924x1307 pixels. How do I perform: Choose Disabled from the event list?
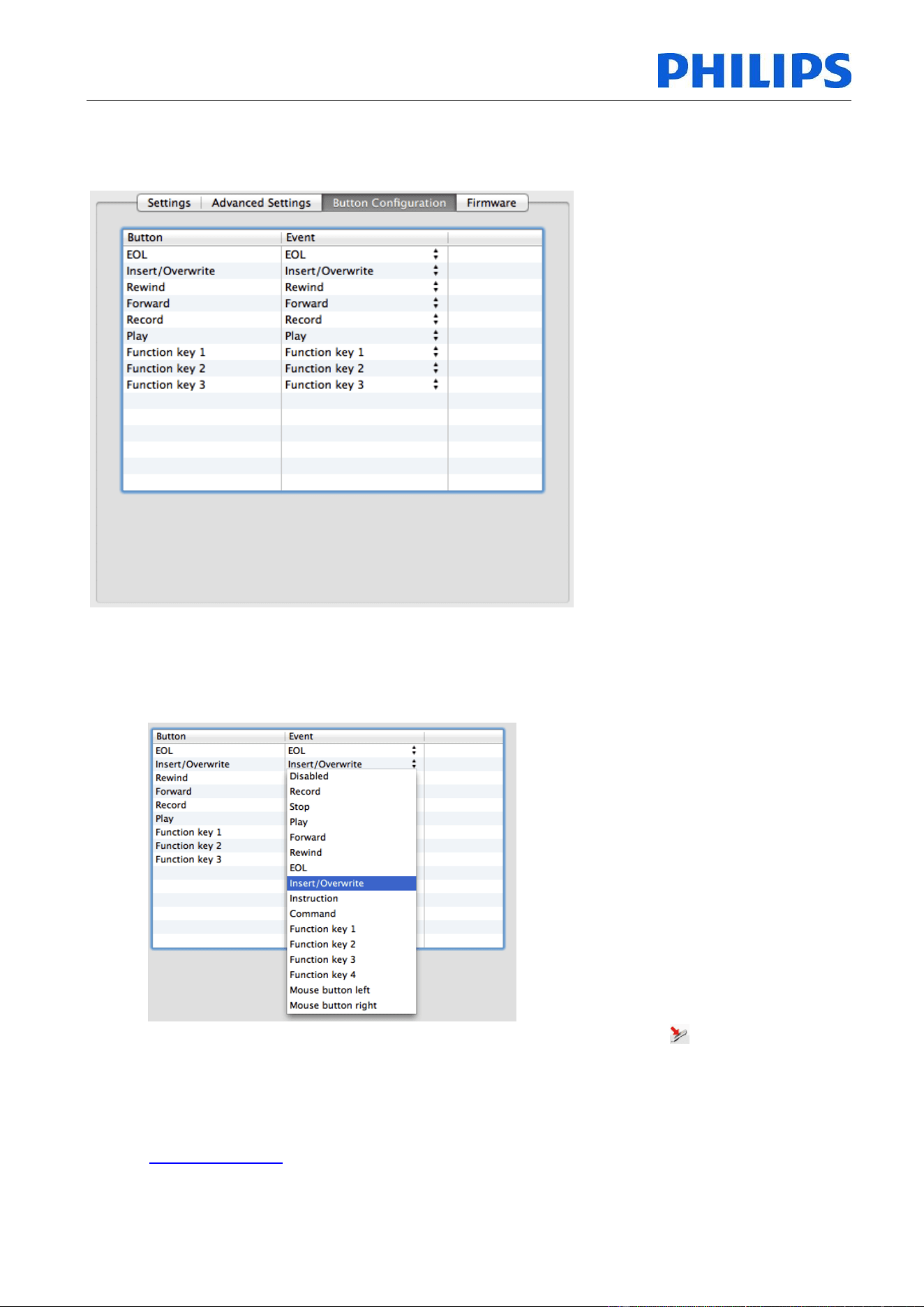coord(351,776)
